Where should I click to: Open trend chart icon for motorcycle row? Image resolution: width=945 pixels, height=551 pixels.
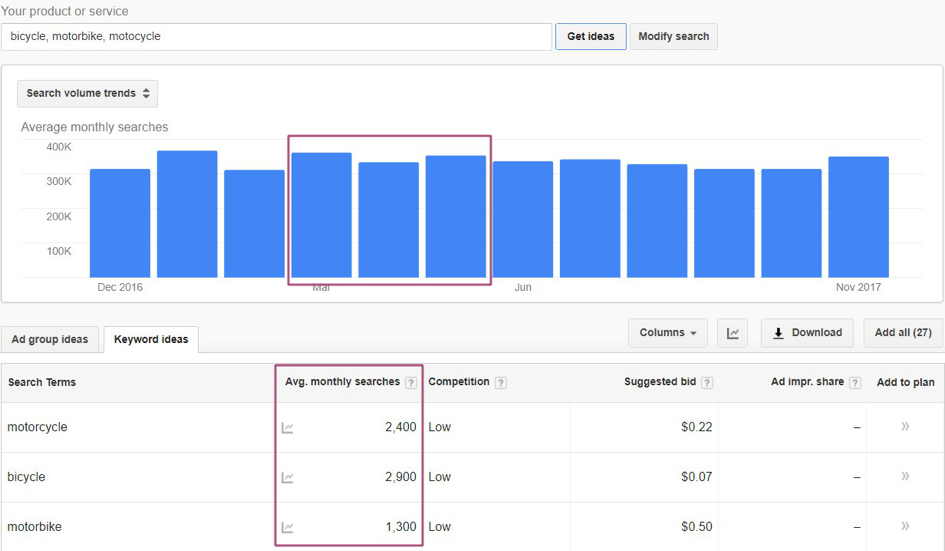click(x=288, y=428)
